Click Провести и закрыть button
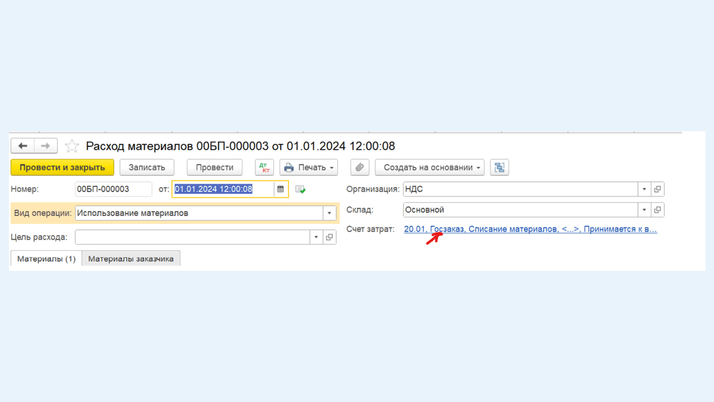 pos(62,168)
